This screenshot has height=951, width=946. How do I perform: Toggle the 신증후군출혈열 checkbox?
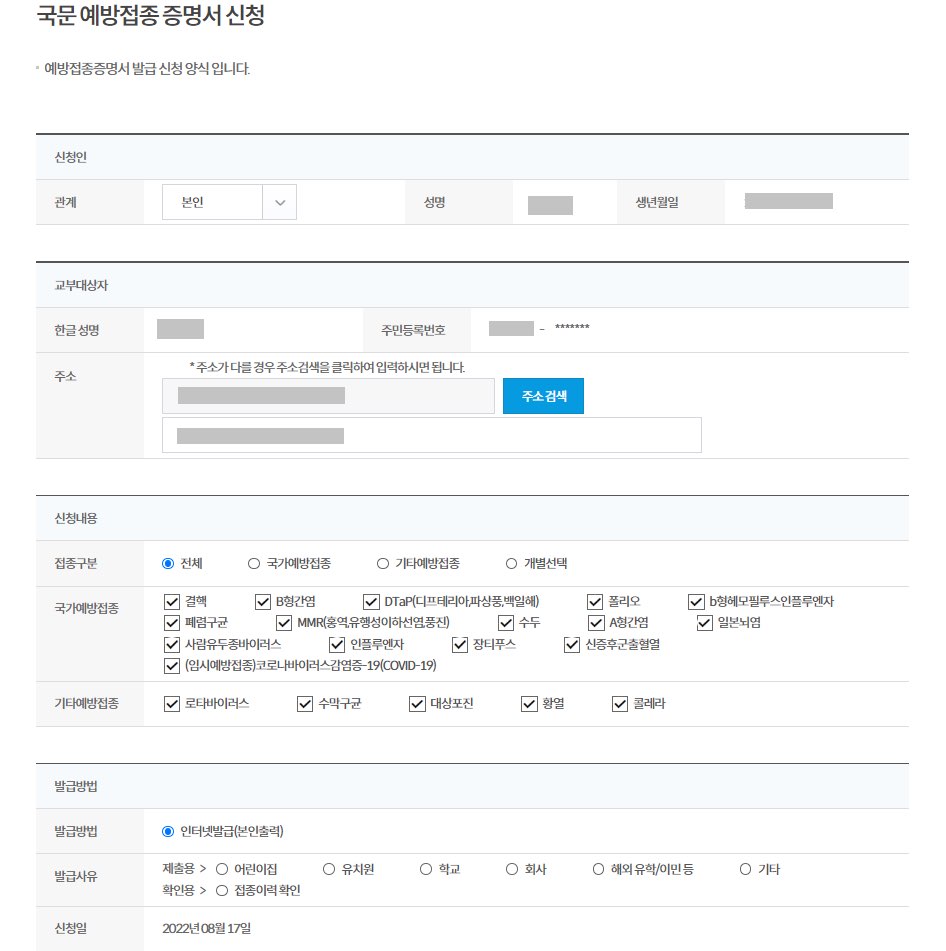(x=573, y=644)
